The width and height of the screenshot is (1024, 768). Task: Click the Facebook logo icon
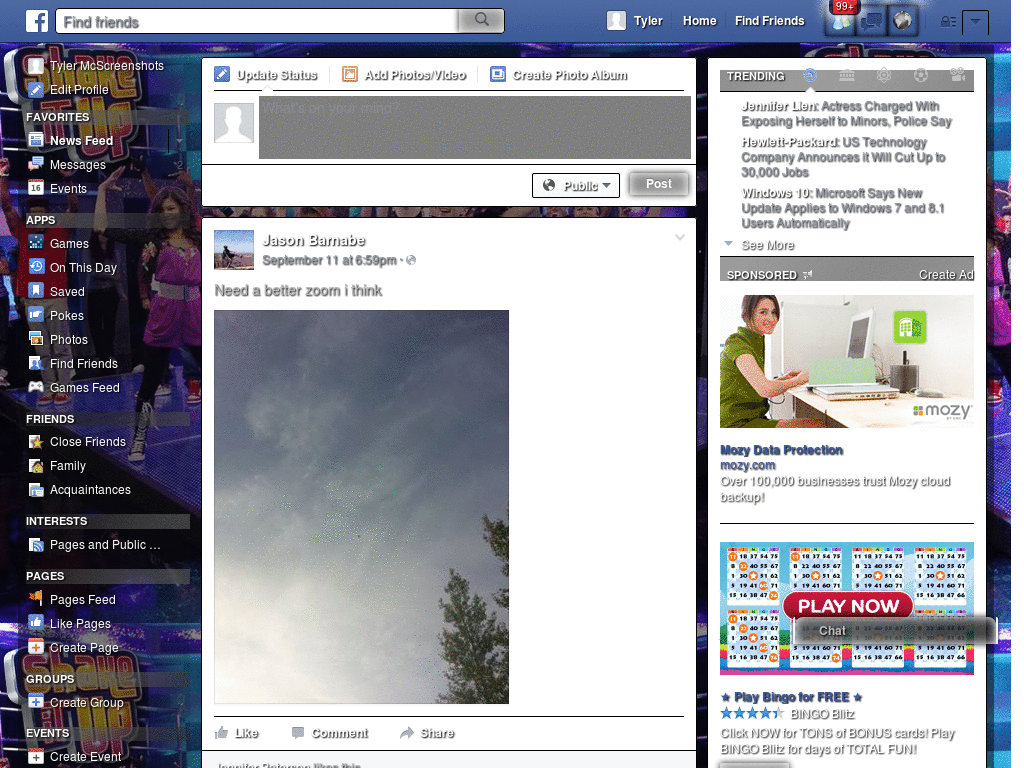tap(37, 21)
